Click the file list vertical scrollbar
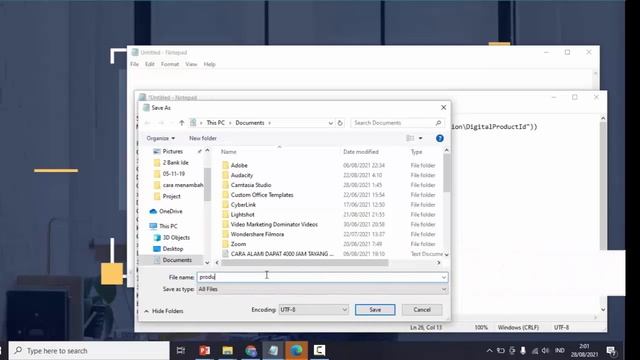The width and height of the screenshot is (640, 360). pos(447,173)
